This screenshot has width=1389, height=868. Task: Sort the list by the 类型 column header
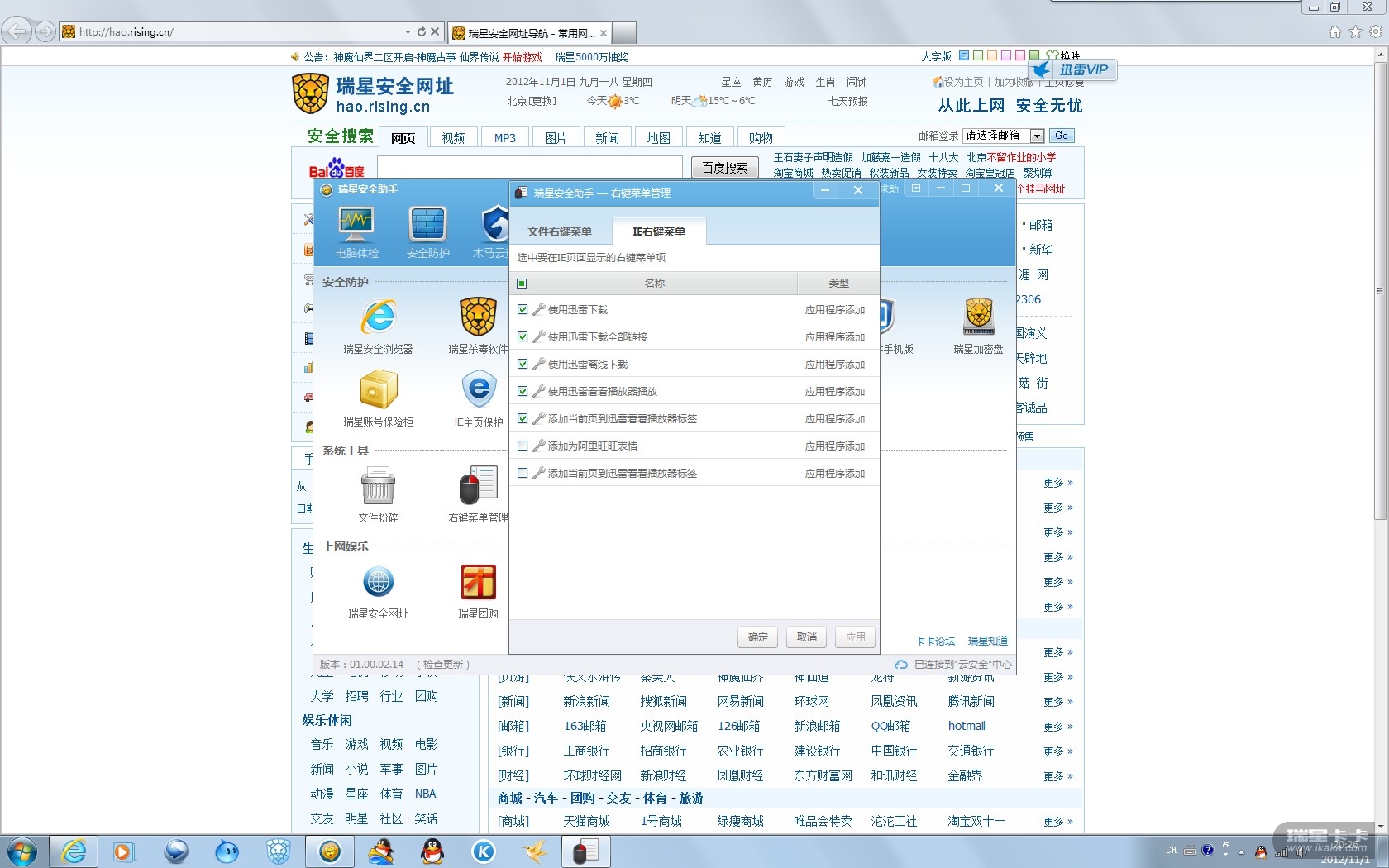[x=838, y=284]
